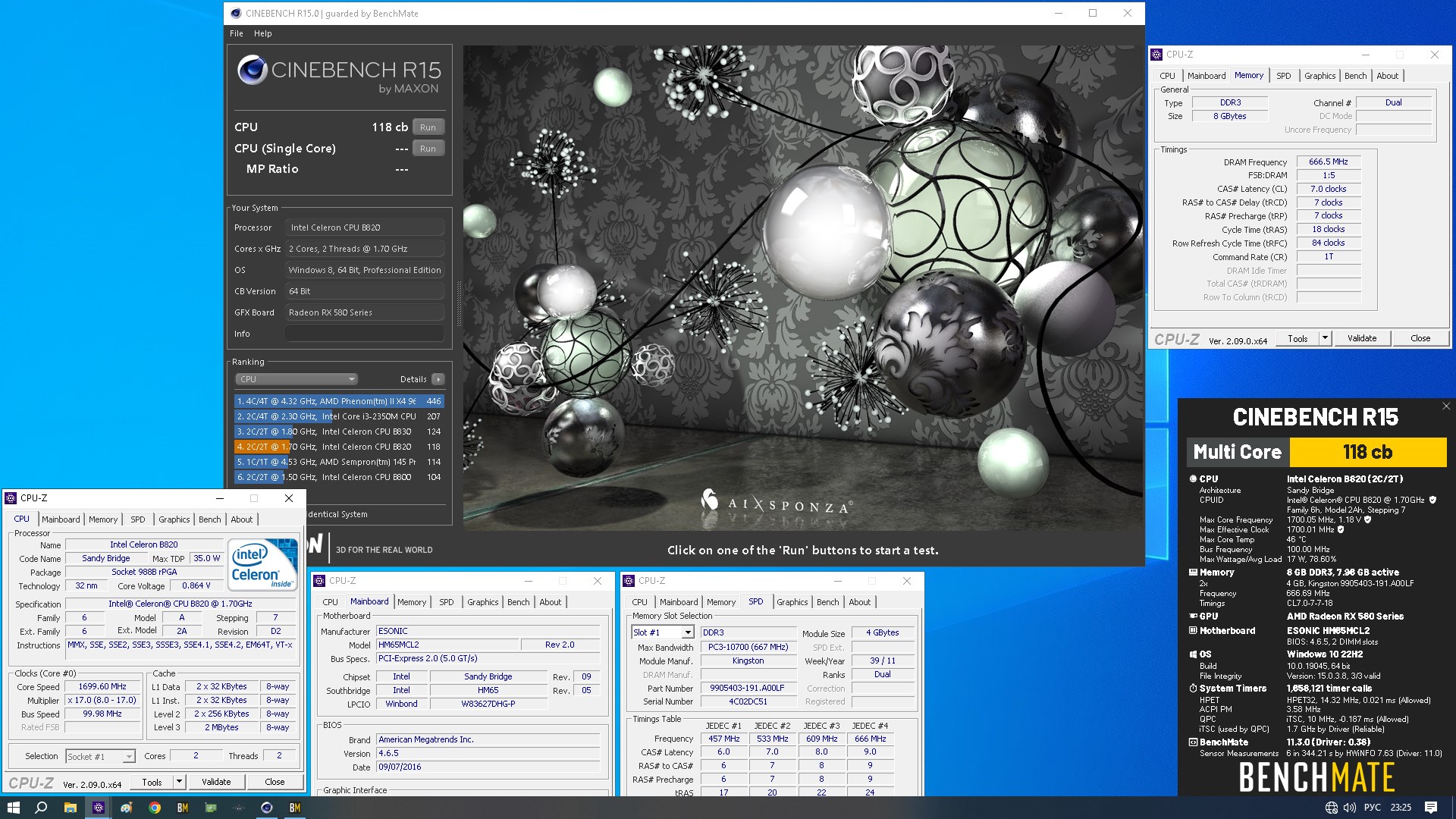Open the File menu in Cinebench
Viewport: 1456px width, 819px height.
tap(237, 33)
